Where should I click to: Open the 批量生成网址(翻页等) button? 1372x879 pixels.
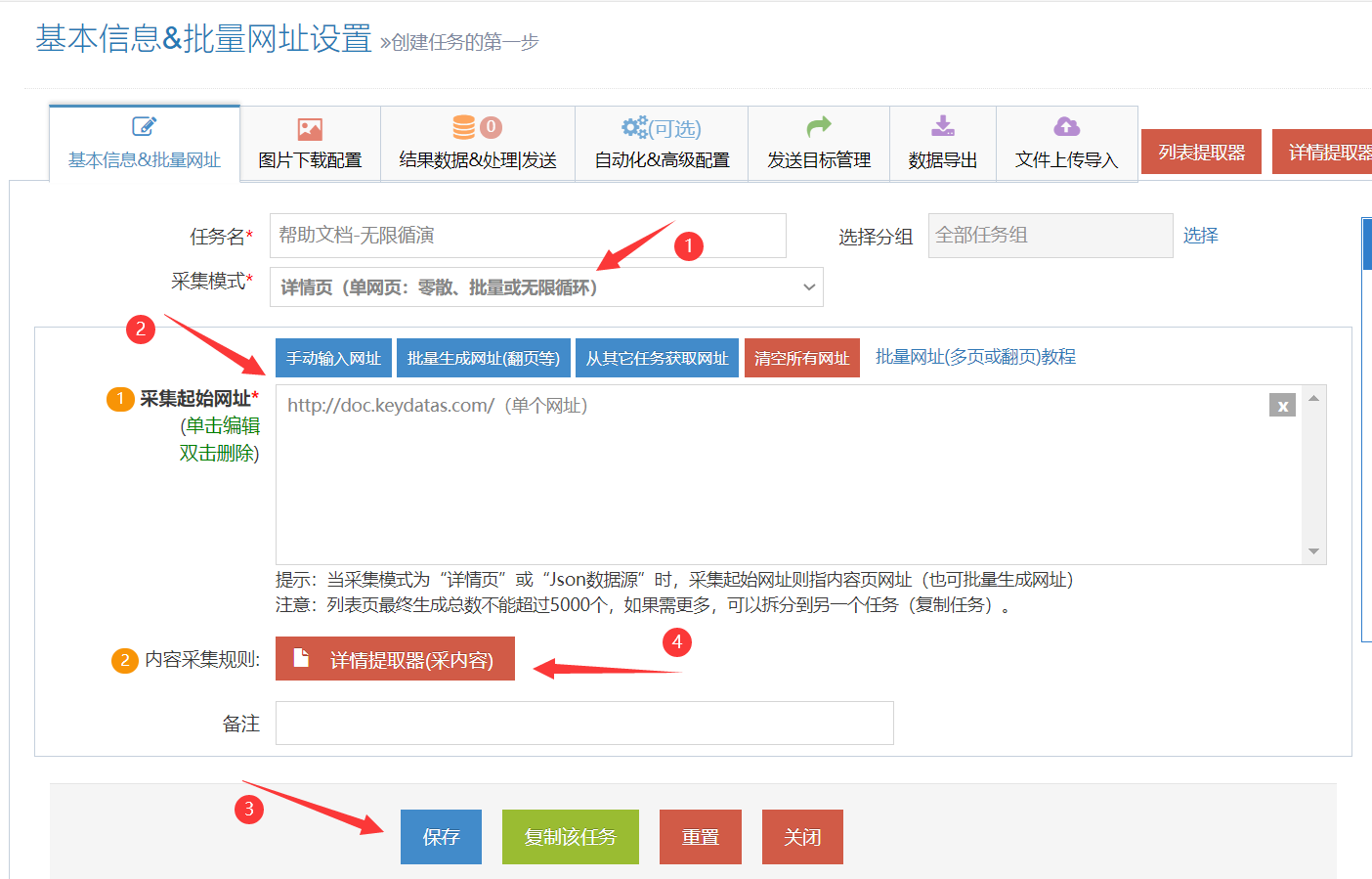coord(484,358)
